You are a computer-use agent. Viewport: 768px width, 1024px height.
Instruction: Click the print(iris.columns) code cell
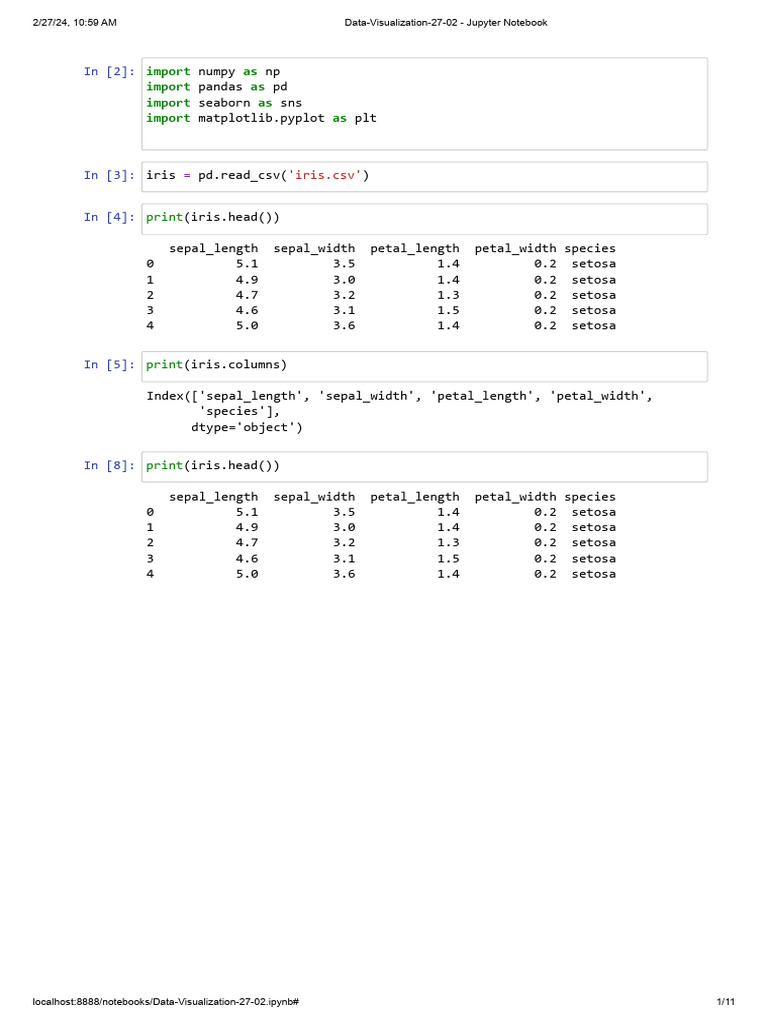(424, 366)
